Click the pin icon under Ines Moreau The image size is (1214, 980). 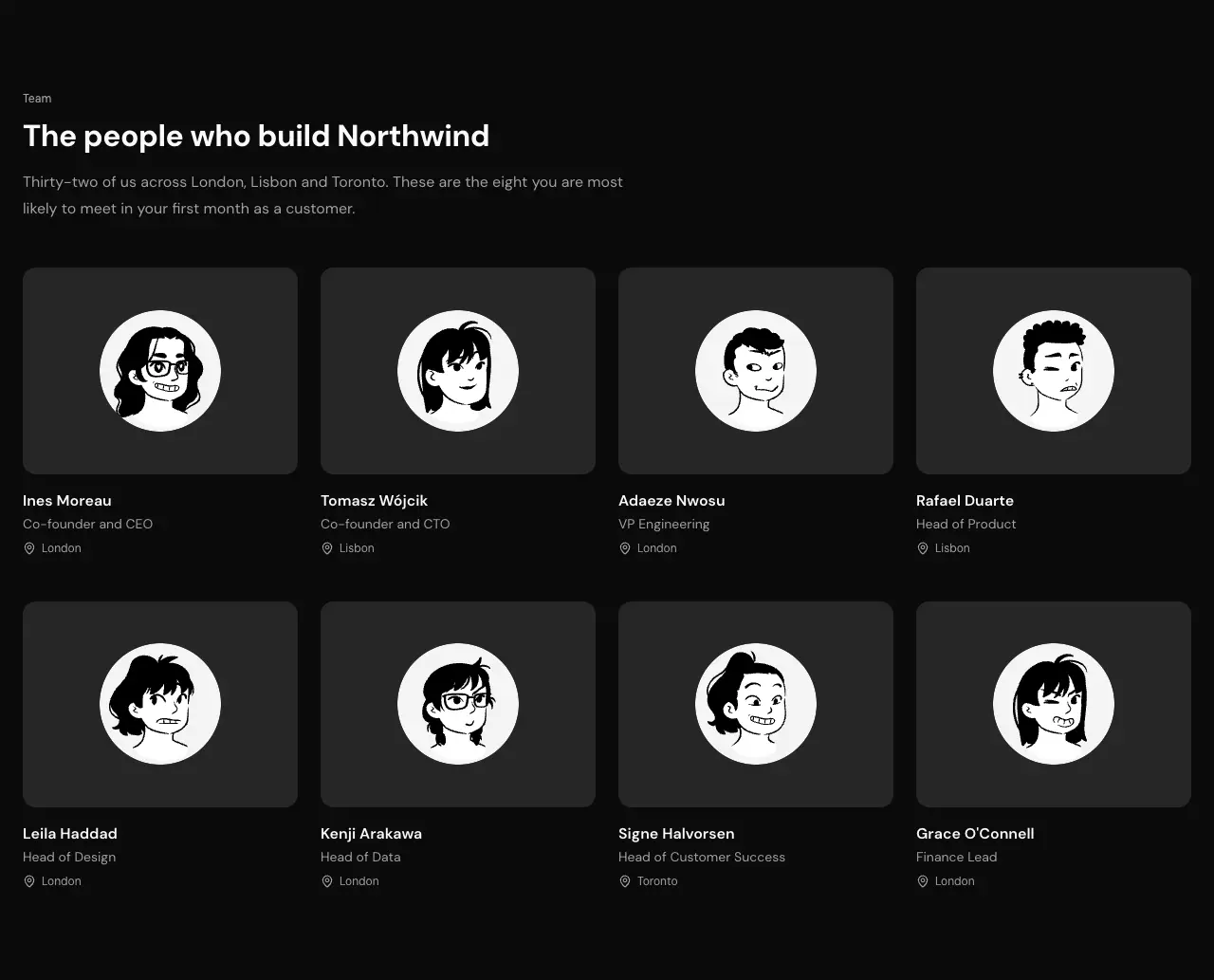29,548
